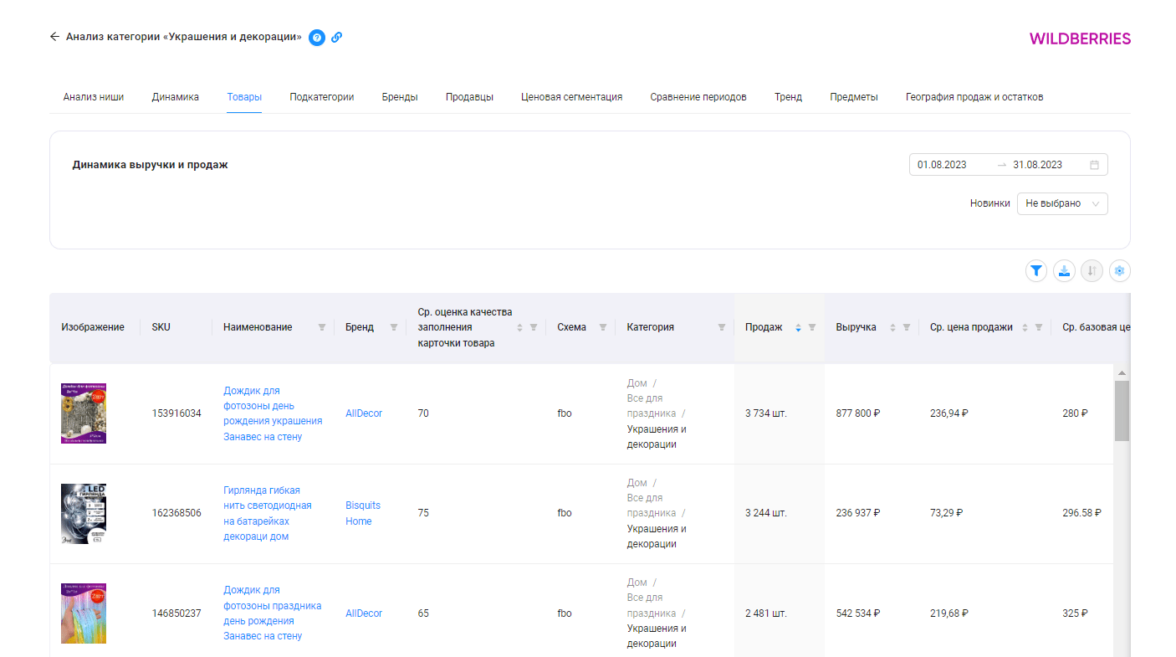
Task: Open table filters with the blue funnel button
Action: (1036, 271)
